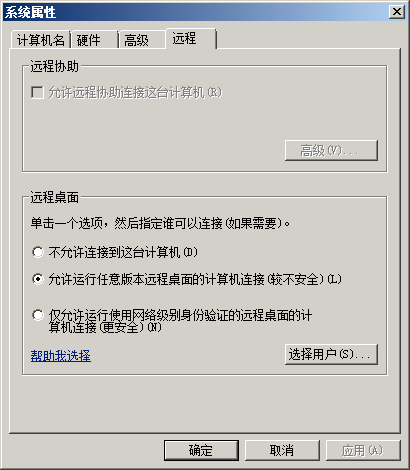Select 不允许连接到这台计算机 radio button
This screenshot has width=410, height=470.
coord(38,252)
